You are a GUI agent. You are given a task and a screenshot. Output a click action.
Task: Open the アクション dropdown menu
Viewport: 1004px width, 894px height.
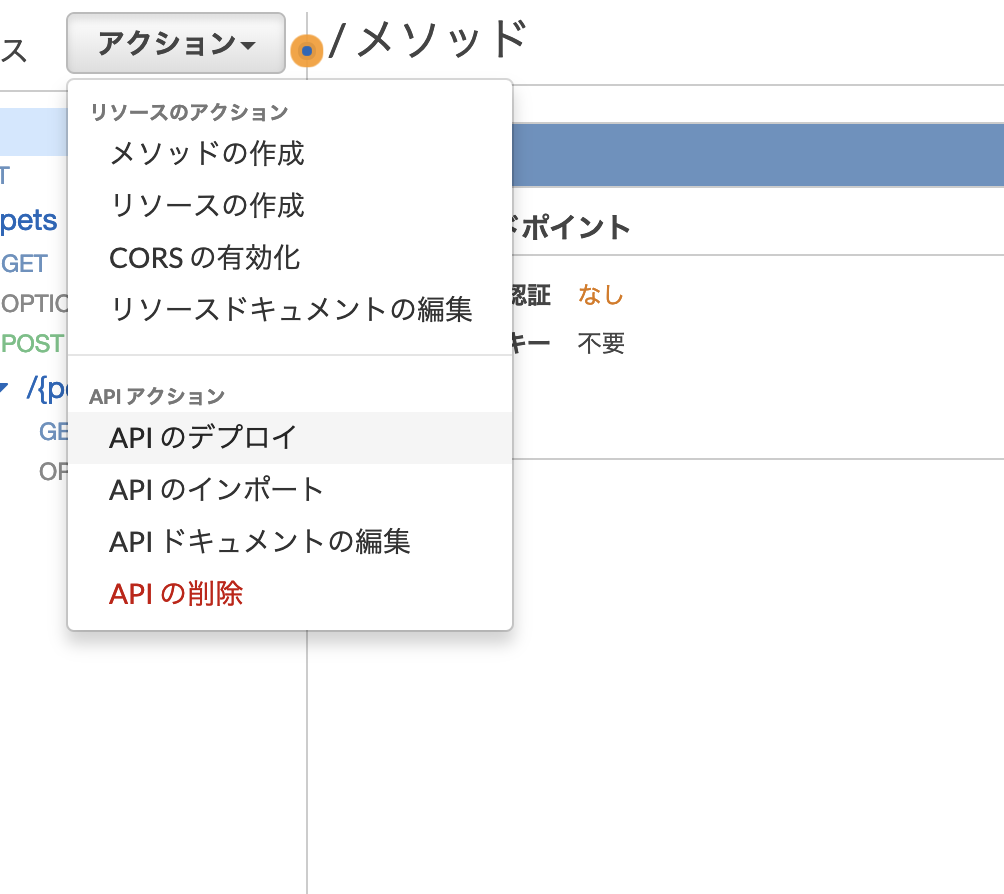click(x=176, y=43)
